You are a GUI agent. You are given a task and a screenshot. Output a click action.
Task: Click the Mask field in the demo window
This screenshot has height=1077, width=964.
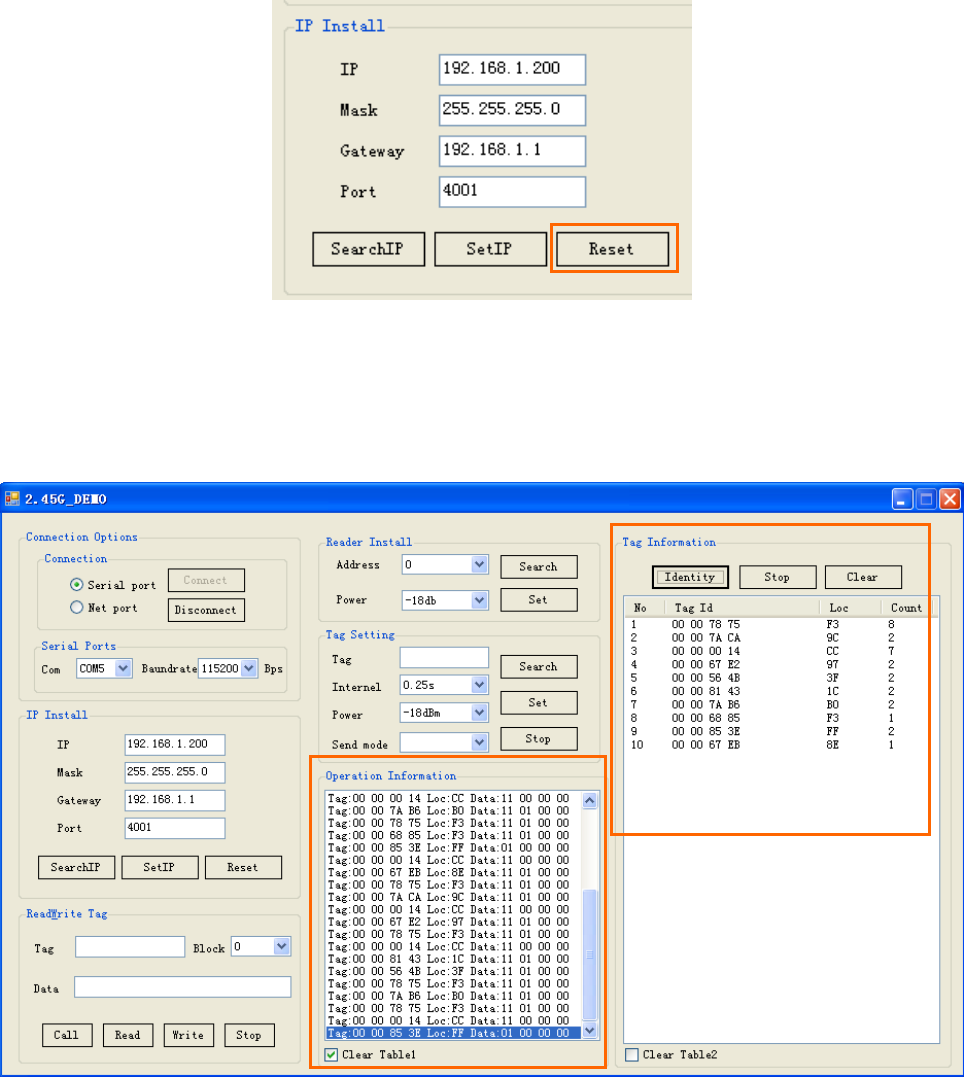coord(175,772)
